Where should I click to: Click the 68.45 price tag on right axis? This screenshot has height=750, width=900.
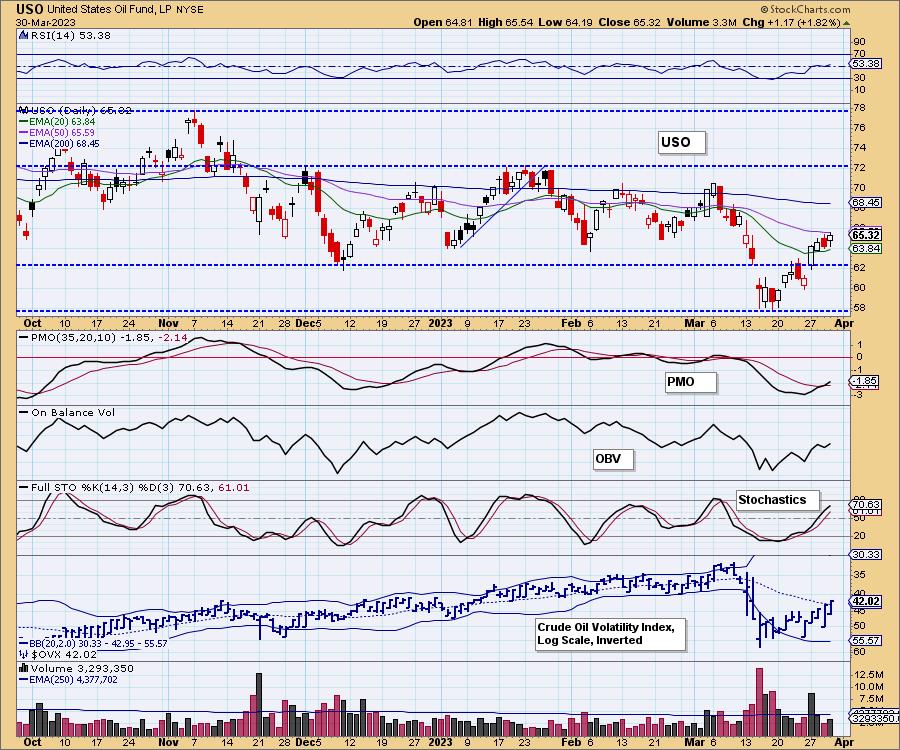pos(866,203)
